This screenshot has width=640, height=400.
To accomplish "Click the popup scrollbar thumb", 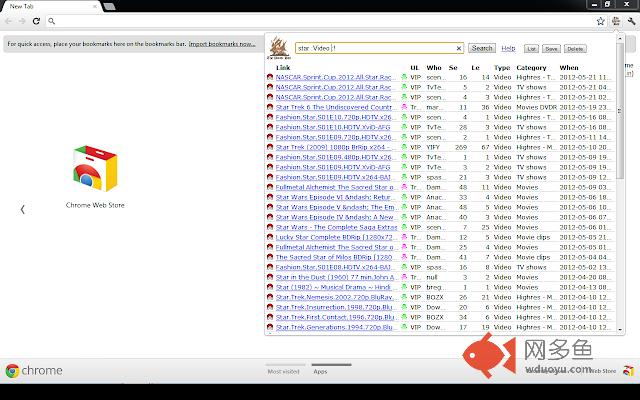I will [x=620, y=110].
